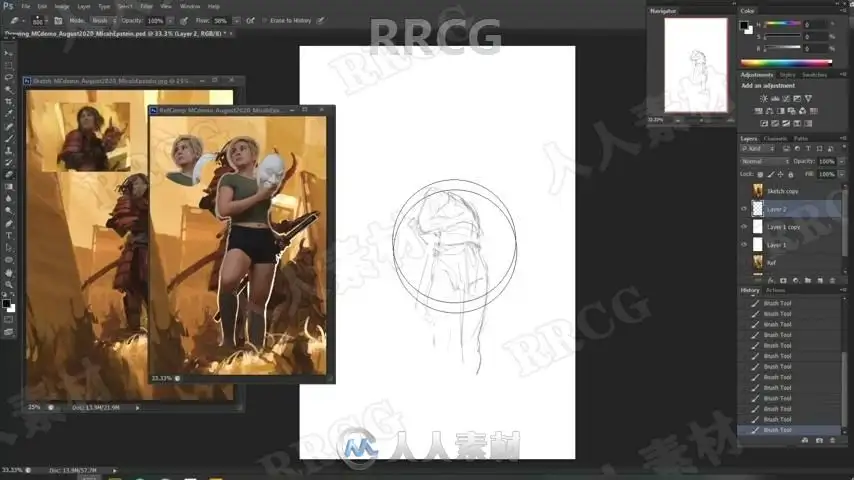Select the Move tool
The image size is (854, 480).
click(x=9, y=53)
